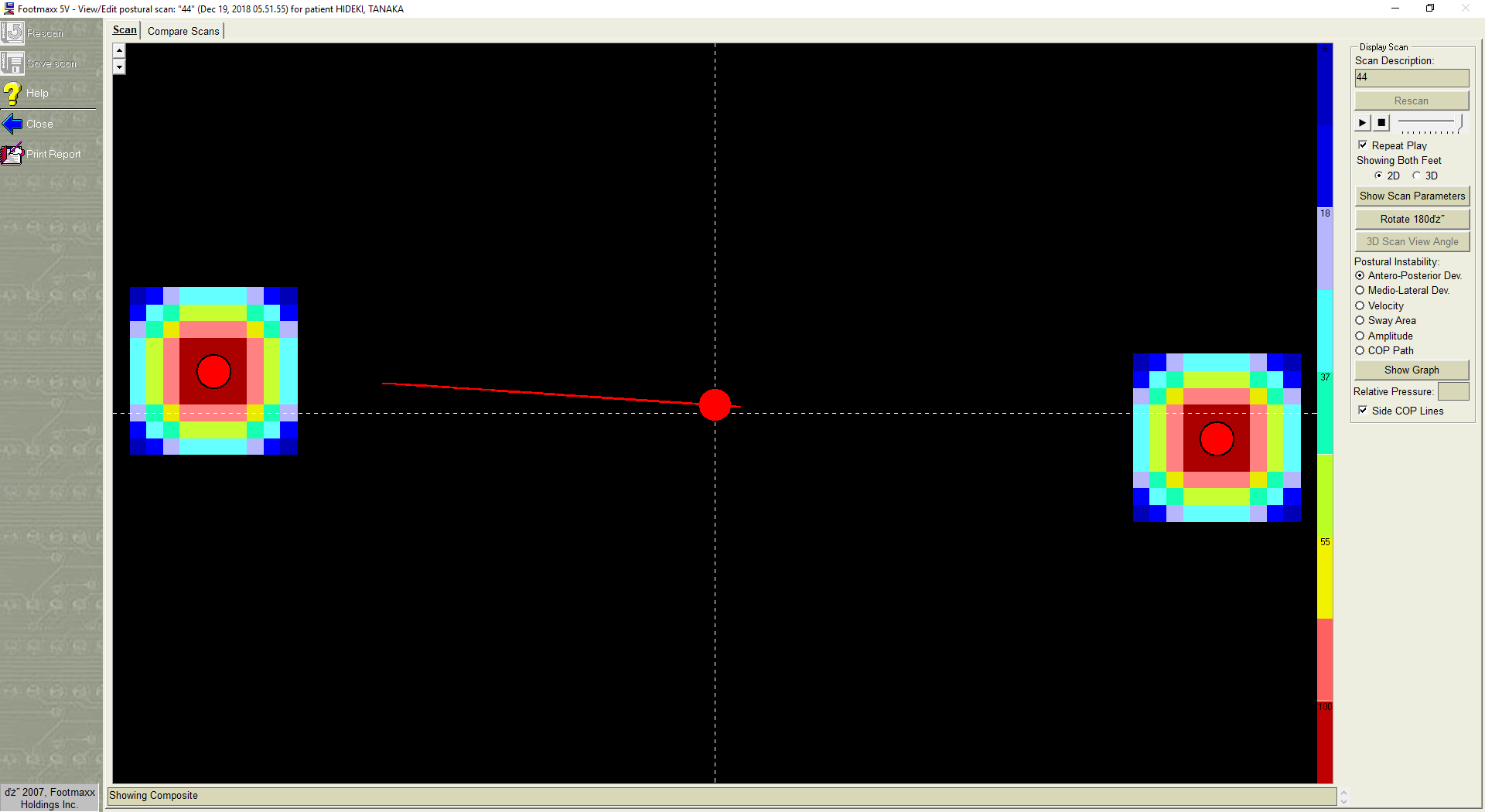The image size is (1485, 812).
Task: Click the Print Report icon
Action: point(13,154)
